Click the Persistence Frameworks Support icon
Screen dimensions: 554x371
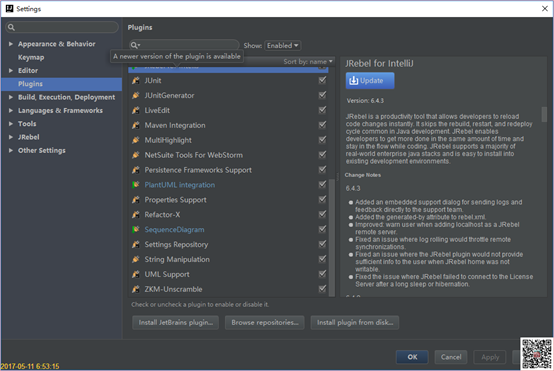click(136, 170)
